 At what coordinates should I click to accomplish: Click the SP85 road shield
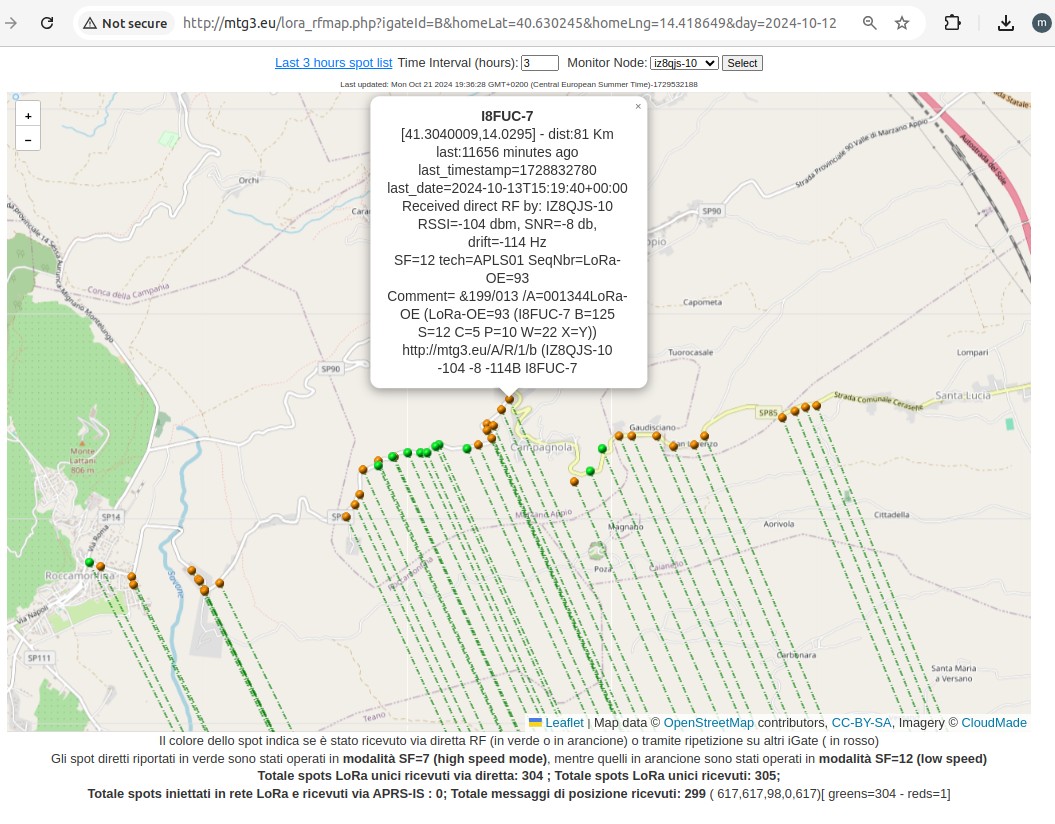[768, 412]
